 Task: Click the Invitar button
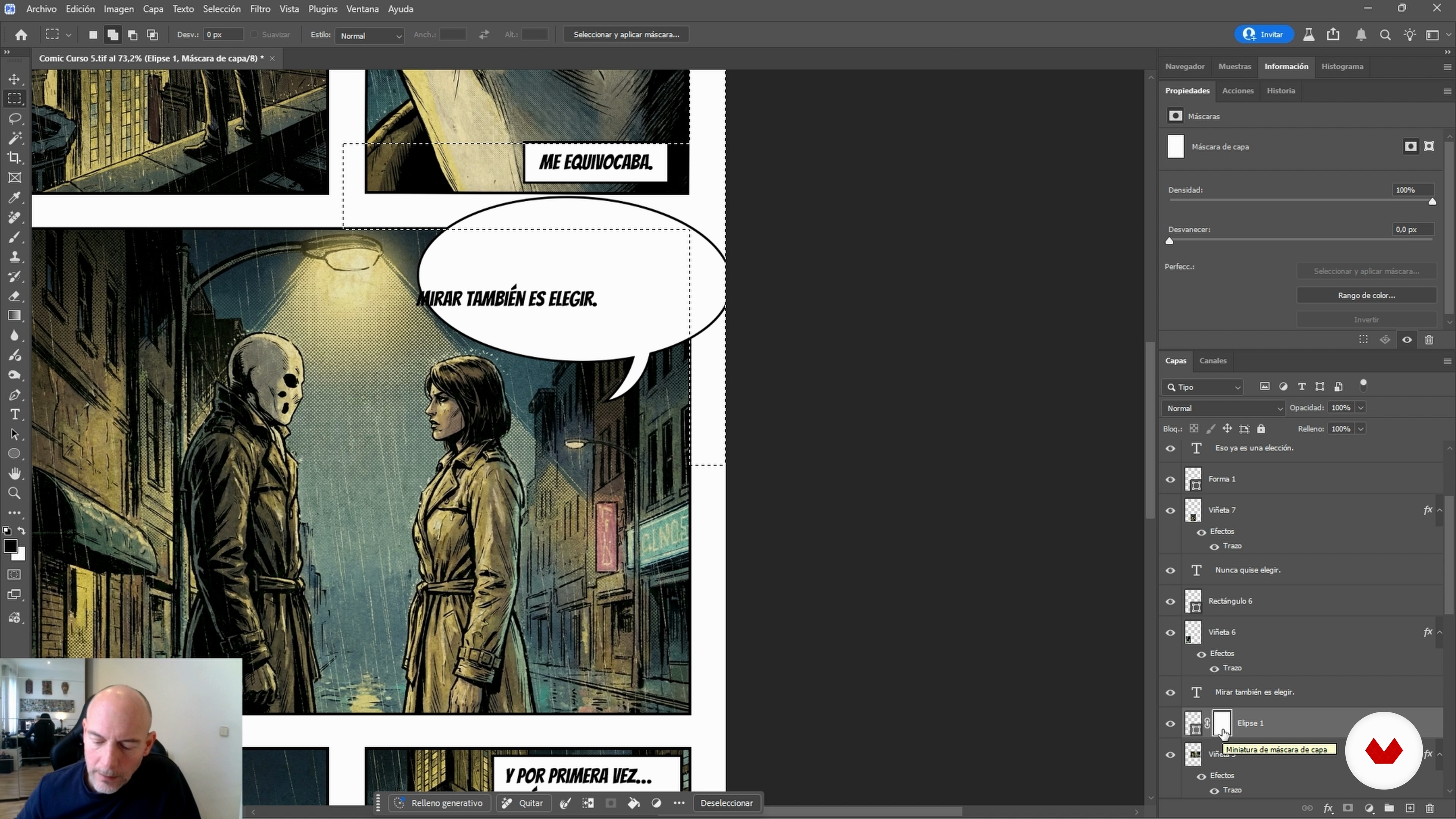pos(1265,35)
